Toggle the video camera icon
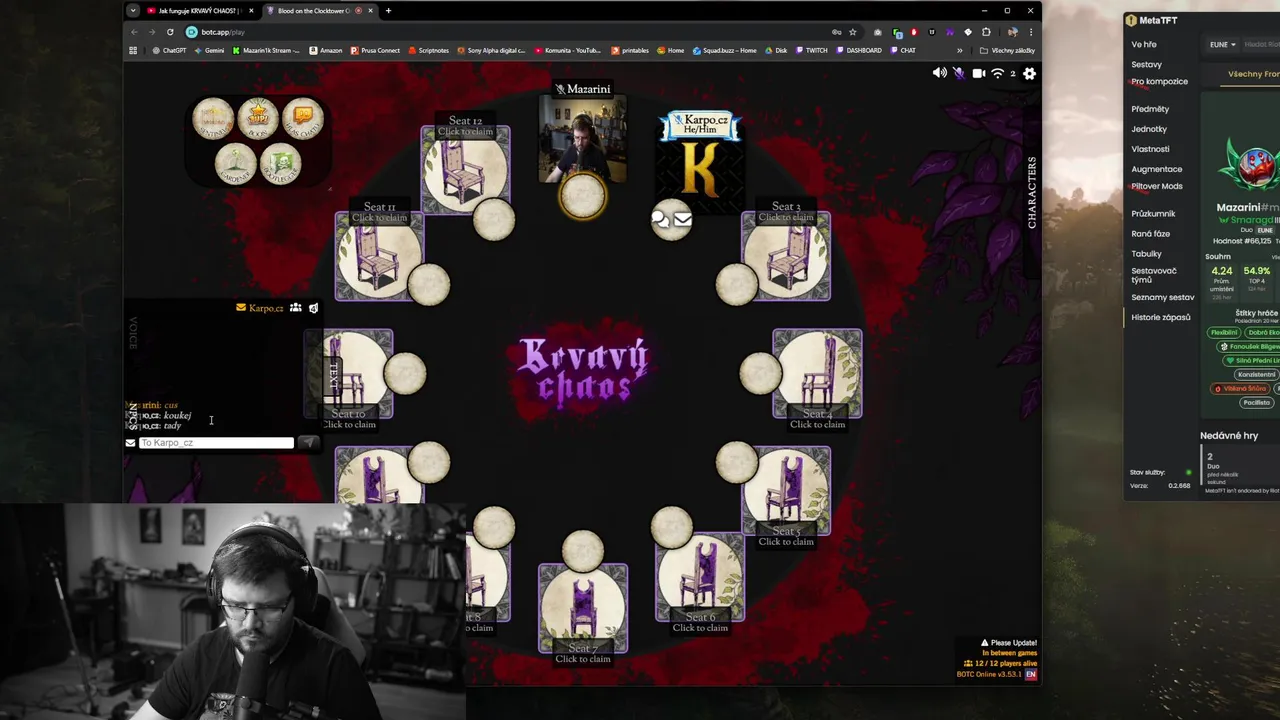 979,73
